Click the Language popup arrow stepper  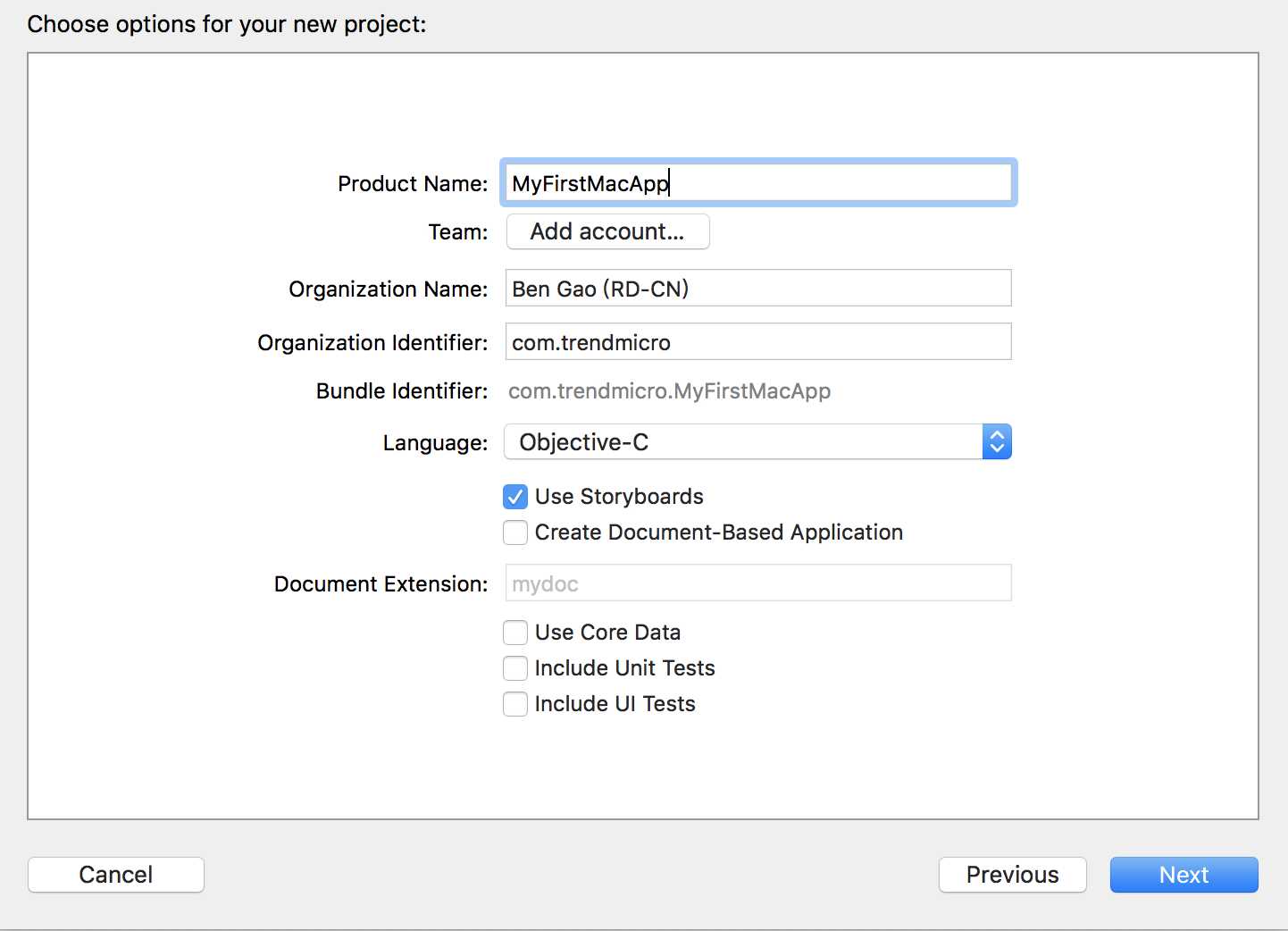997,442
